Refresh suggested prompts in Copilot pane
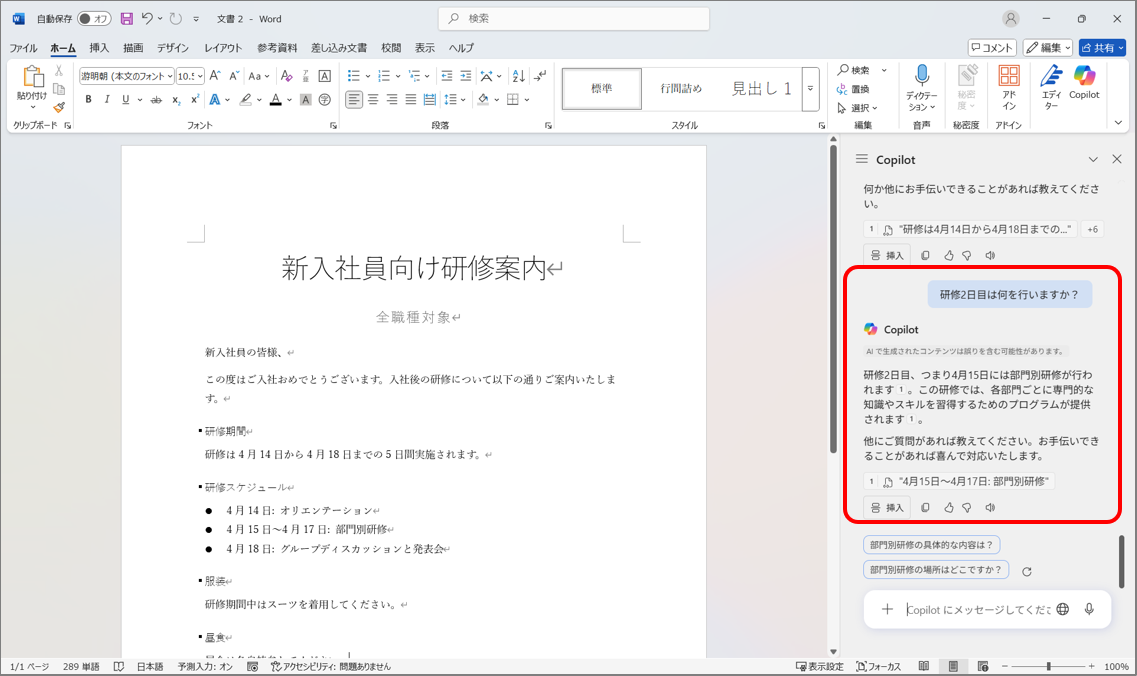 [x=1027, y=572]
